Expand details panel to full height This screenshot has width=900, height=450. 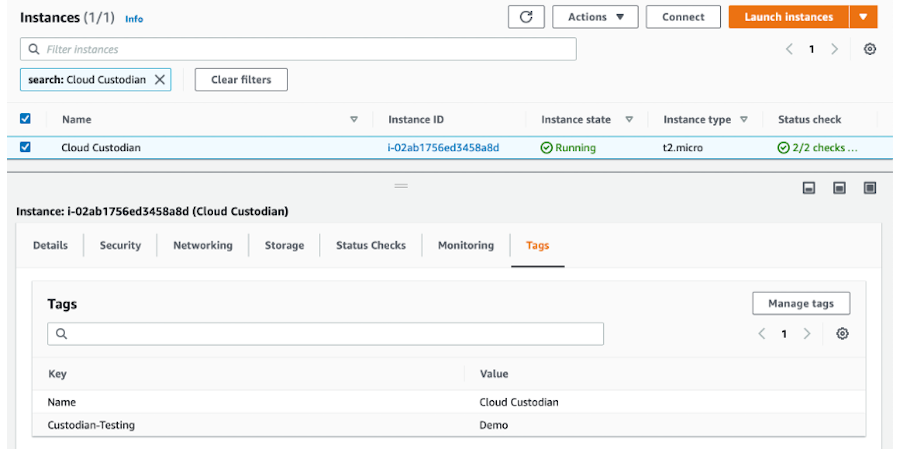pos(870,188)
